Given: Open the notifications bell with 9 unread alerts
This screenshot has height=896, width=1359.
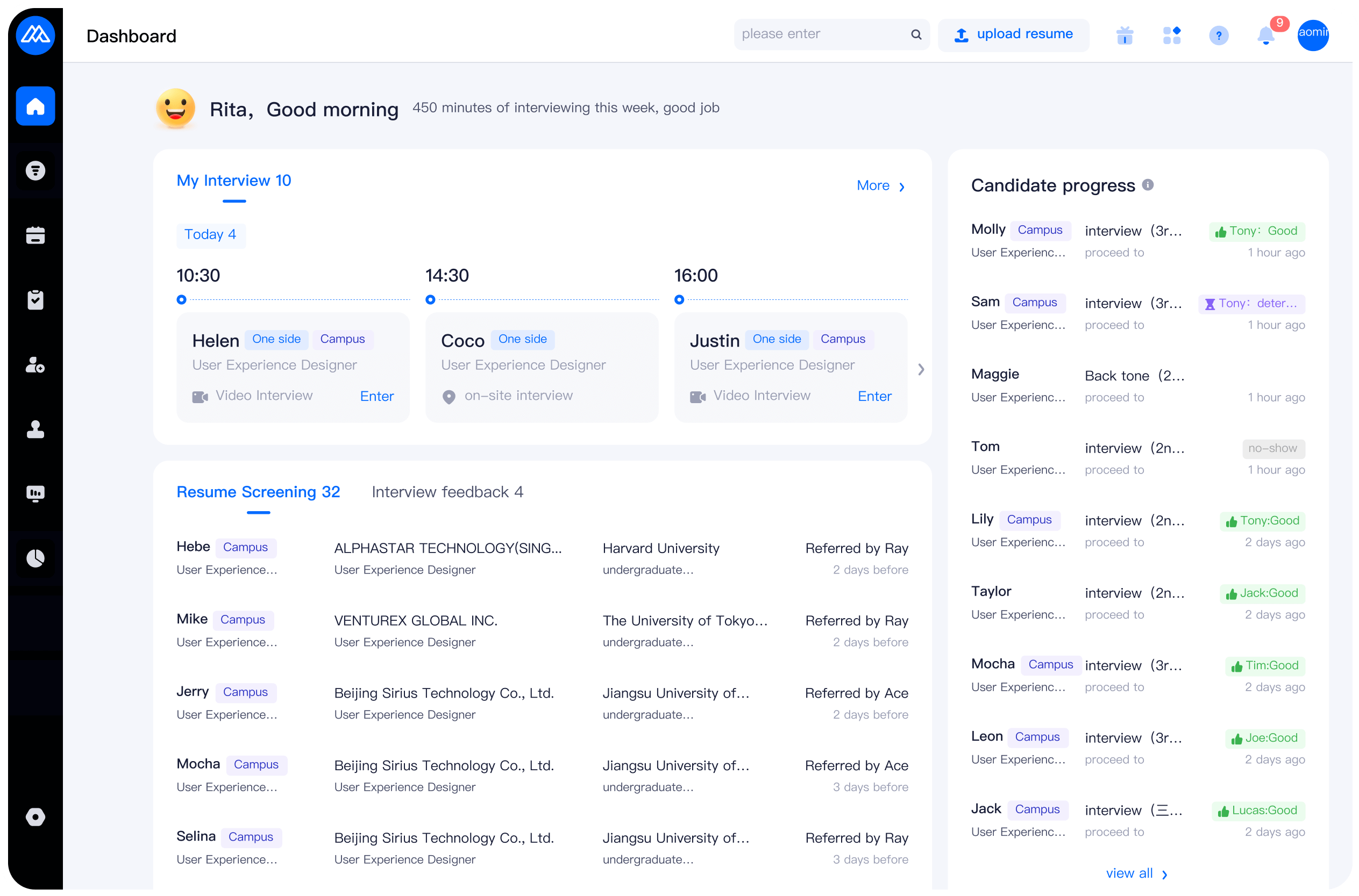Looking at the screenshot, I should [1266, 36].
